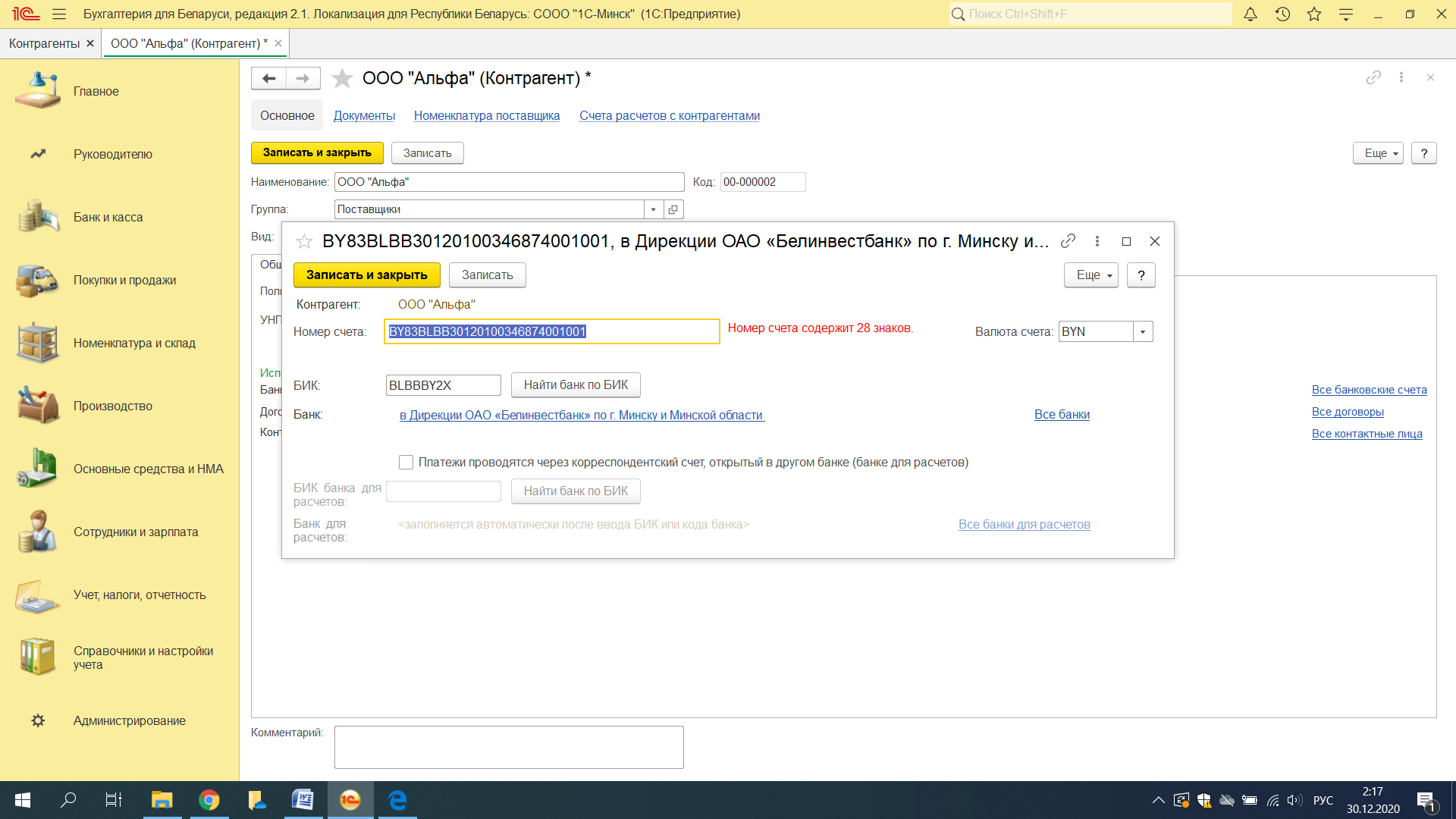The width and height of the screenshot is (1456, 819).
Task: Select ООО Альфа (Контрагент) tab
Action: coord(188,43)
